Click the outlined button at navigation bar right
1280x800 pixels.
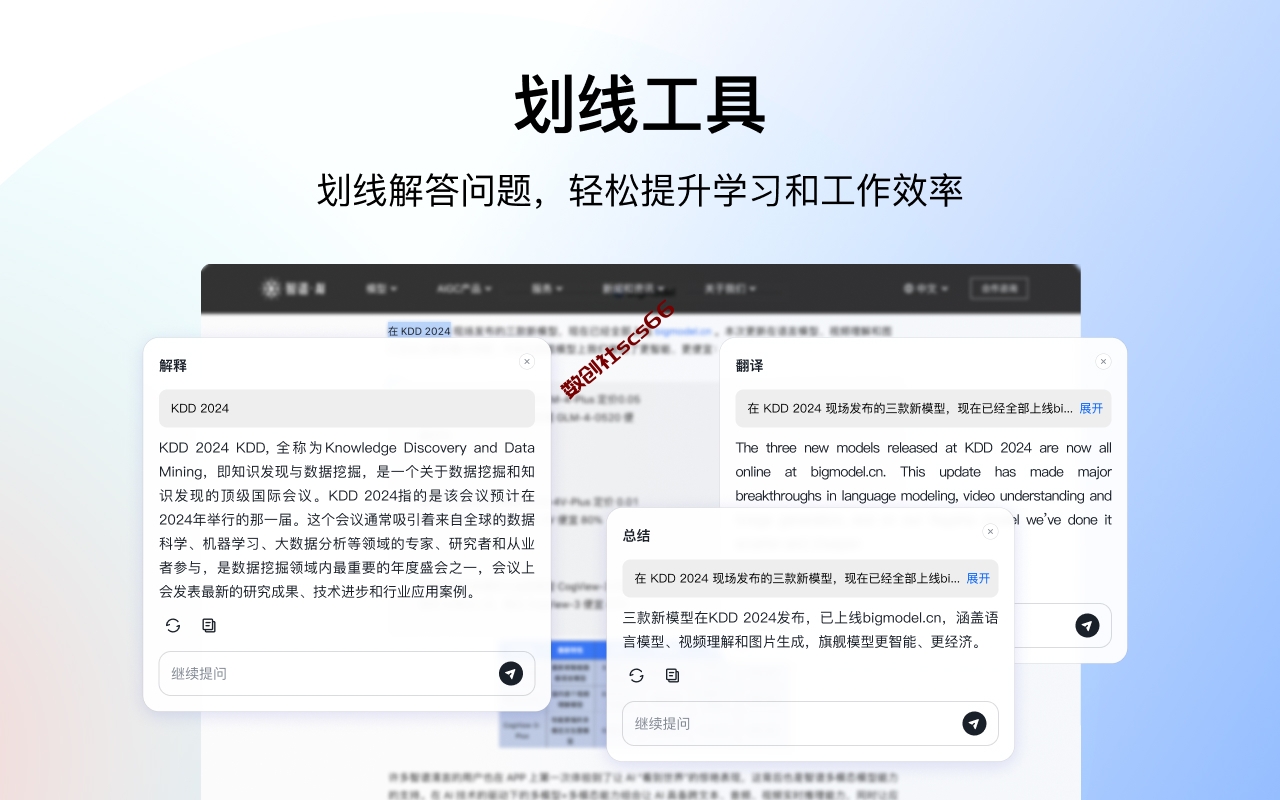(999, 289)
